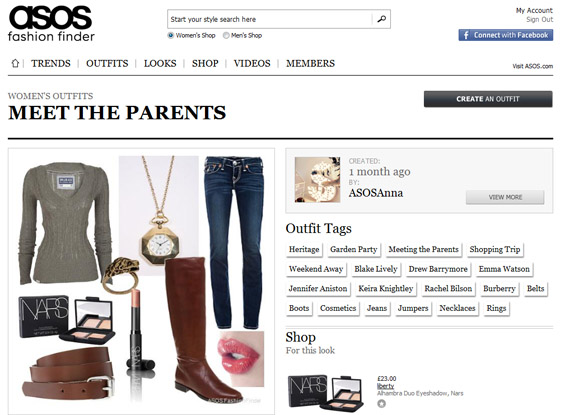Viewport: 565px width, 415px height.
Task: Click the View More button
Action: (505, 197)
